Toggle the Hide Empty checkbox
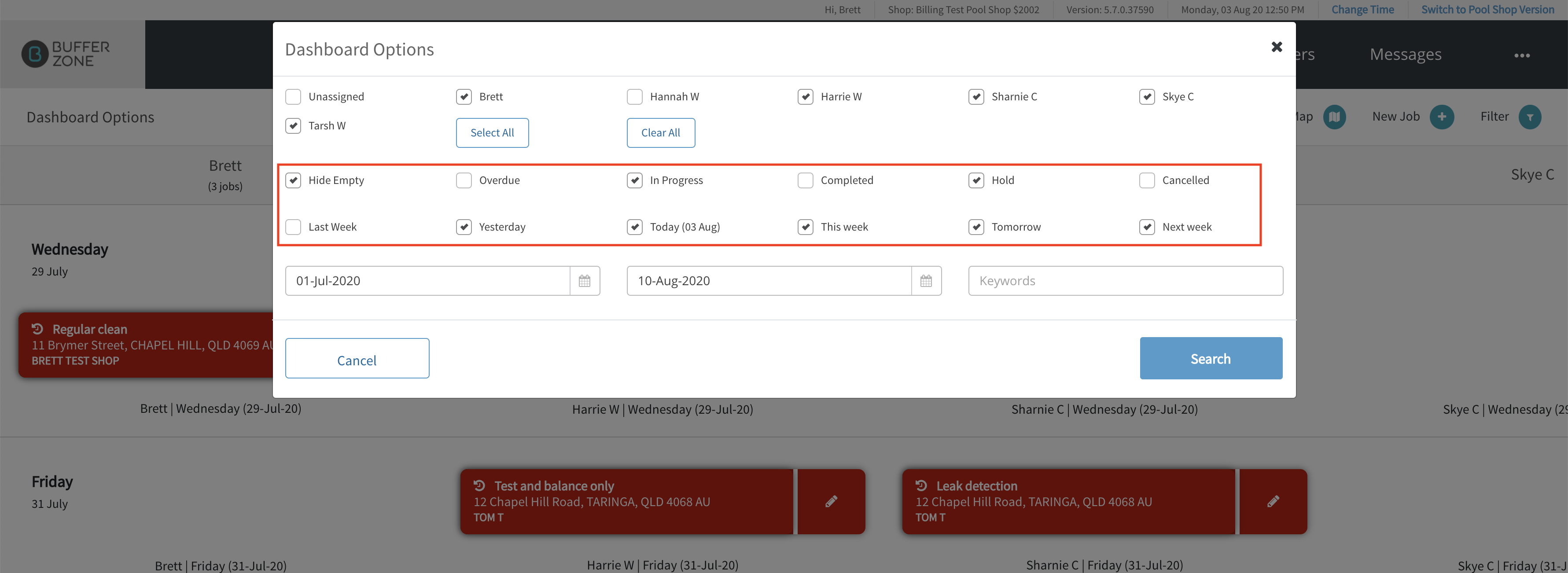This screenshot has width=1568, height=573. [x=293, y=181]
